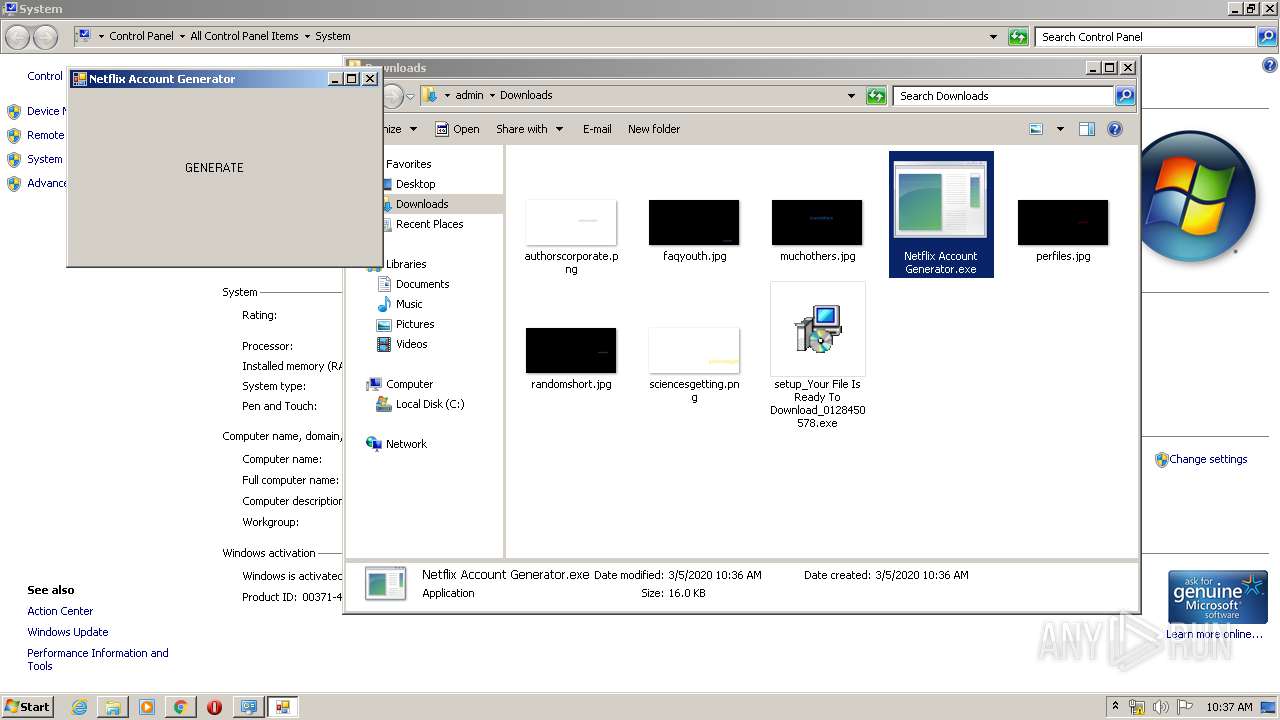This screenshot has height=720, width=1280.
Task: Click the Search Control Panel magnifier icon
Action: pyautogui.click(x=1267, y=37)
